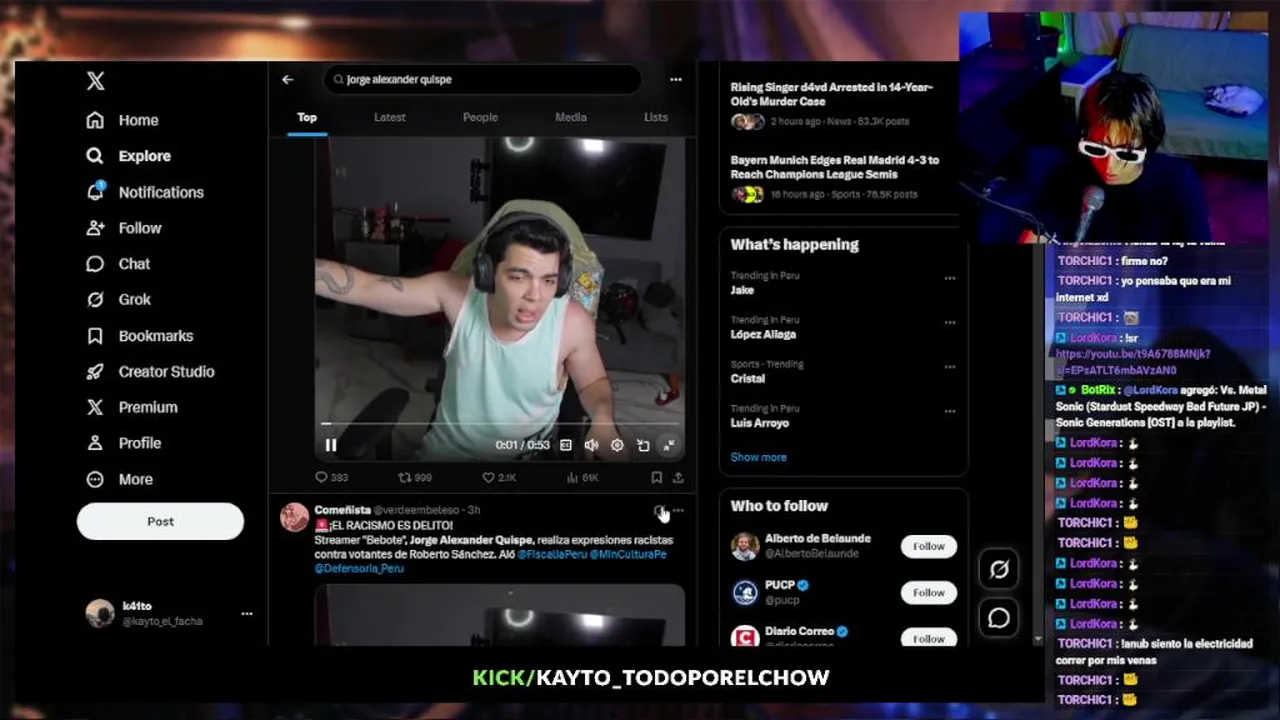The image size is (1280, 720).
Task: View analytics of the video post
Action: [x=582, y=478]
